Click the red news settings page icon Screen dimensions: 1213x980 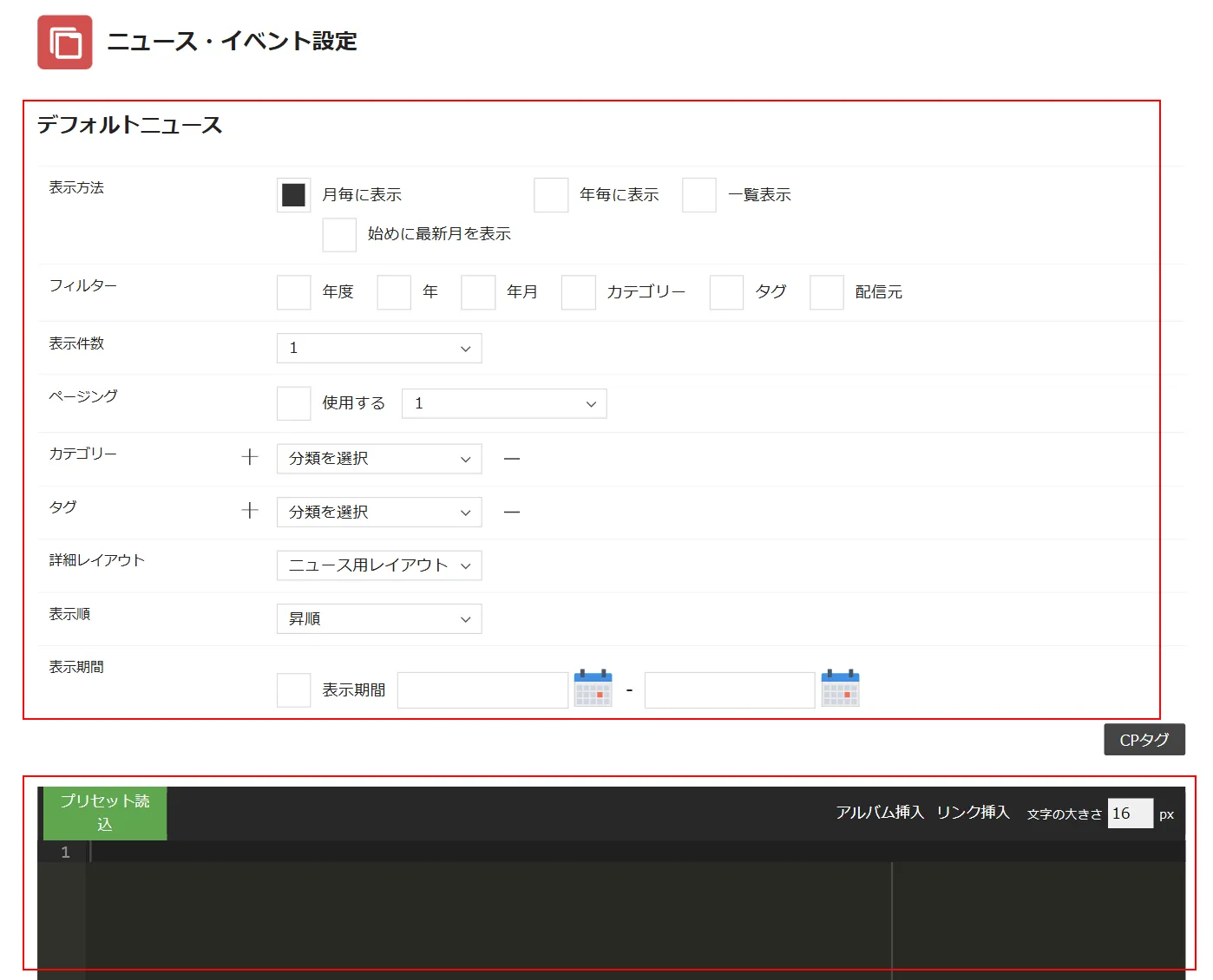64,42
